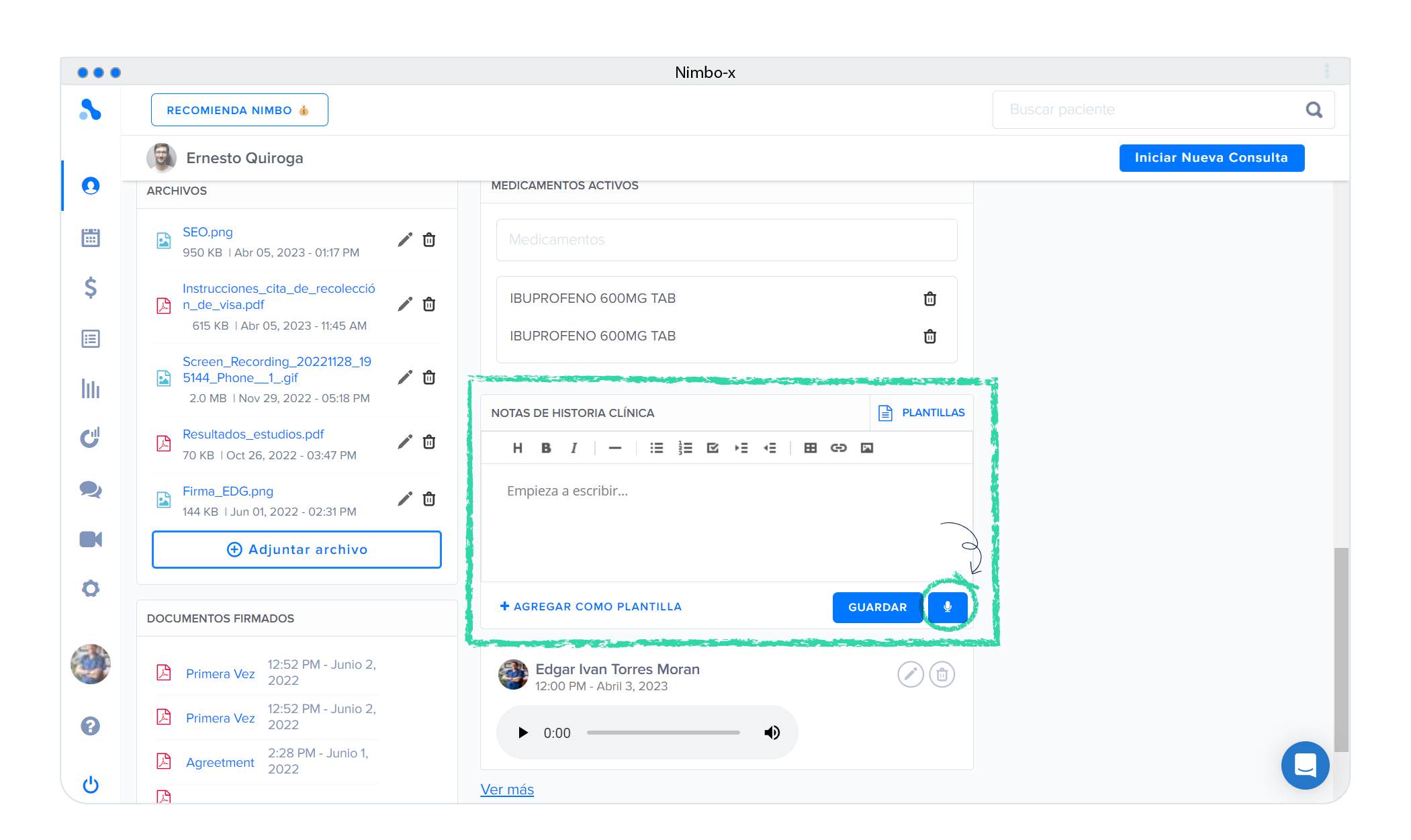Open the Firma_EDG.png file link
Image resolution: width=1411 pixels, height=840 pixels.
coord(228,491)
